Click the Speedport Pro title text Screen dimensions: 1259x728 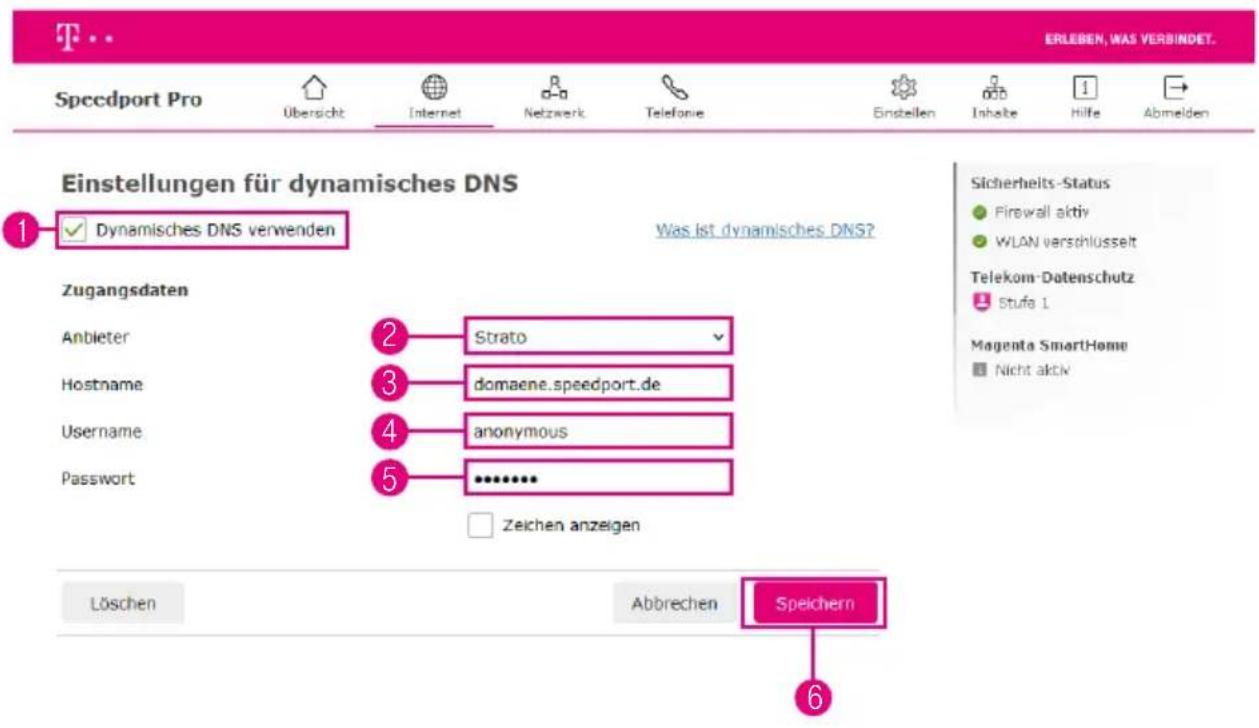coord(127,100)
